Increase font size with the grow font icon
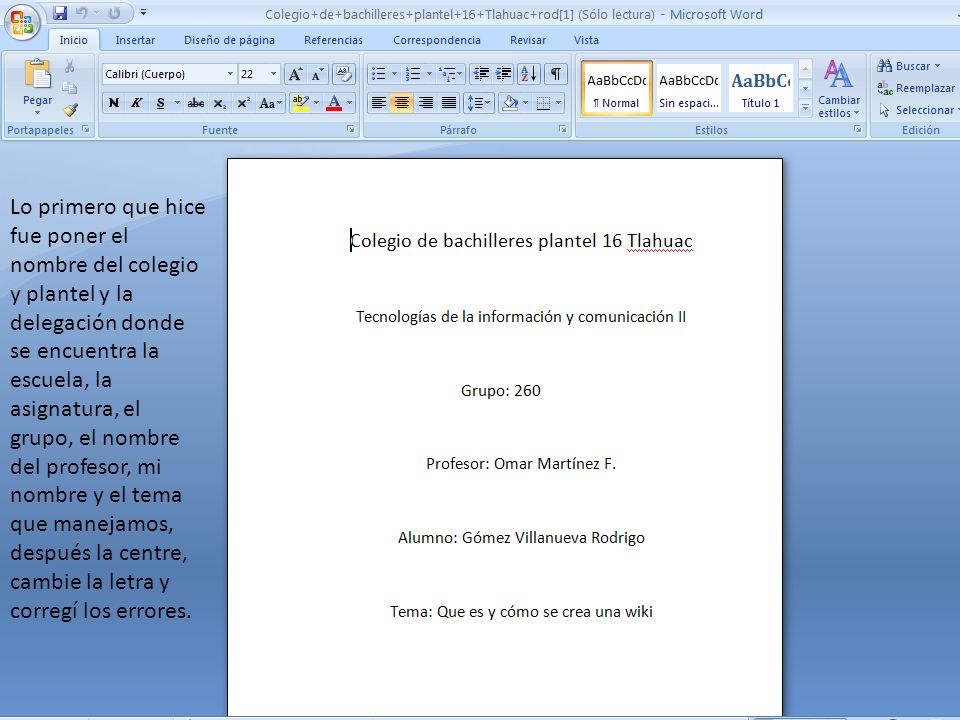960x720 pixels. click(x=295, y=74)
